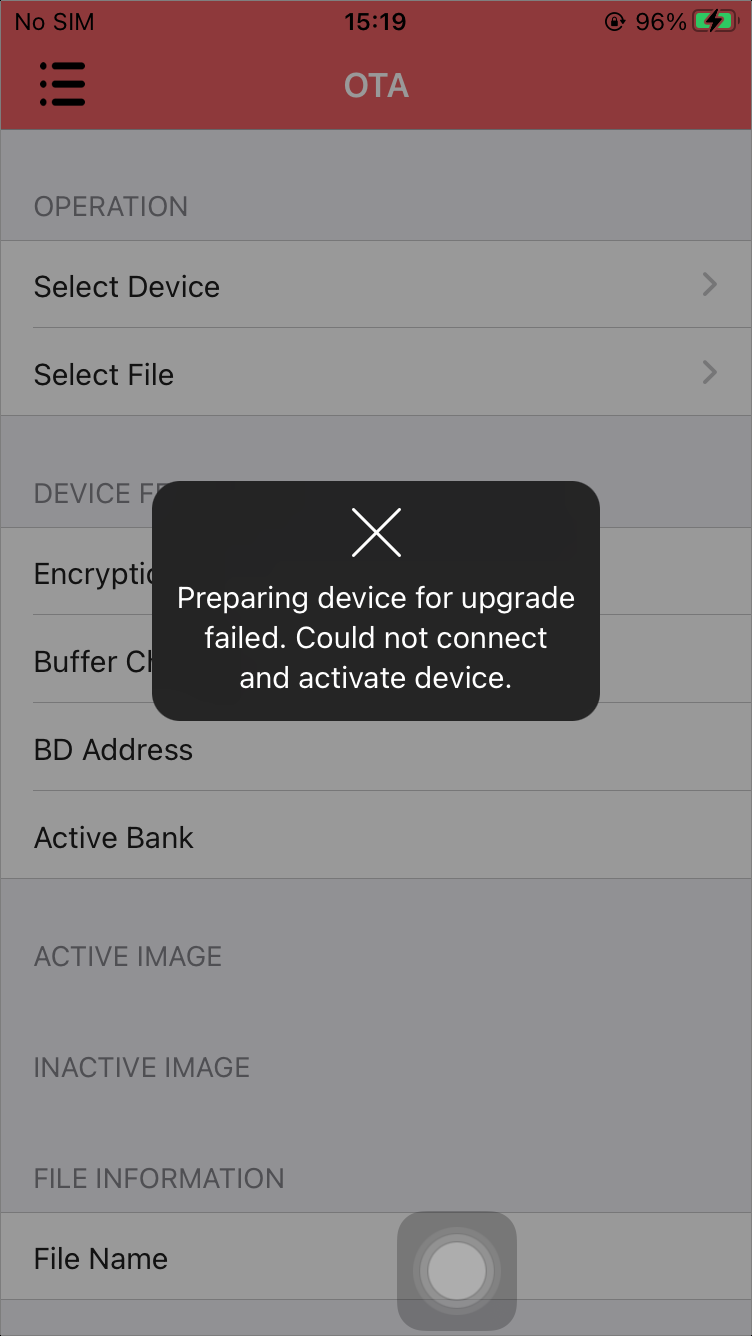
Task: Tap the upgrade failed message text
Action: (376, 638)
